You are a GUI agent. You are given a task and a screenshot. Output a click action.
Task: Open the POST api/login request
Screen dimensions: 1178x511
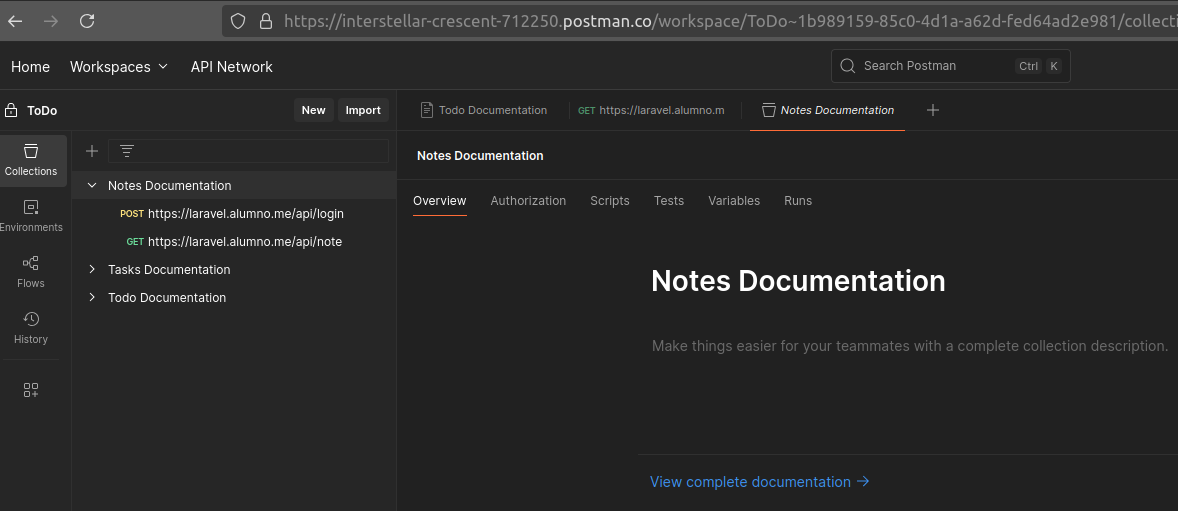pyautogui.click(x=231, y=213)
